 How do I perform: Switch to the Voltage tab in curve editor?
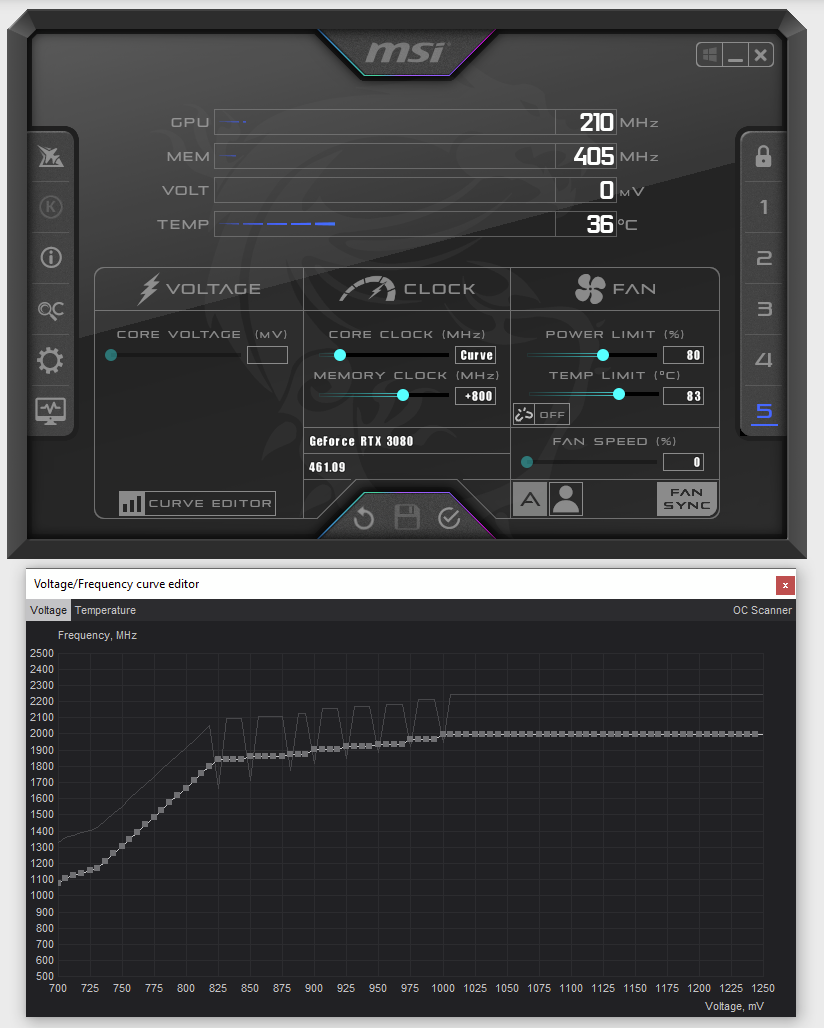click(x=49, y=610)
